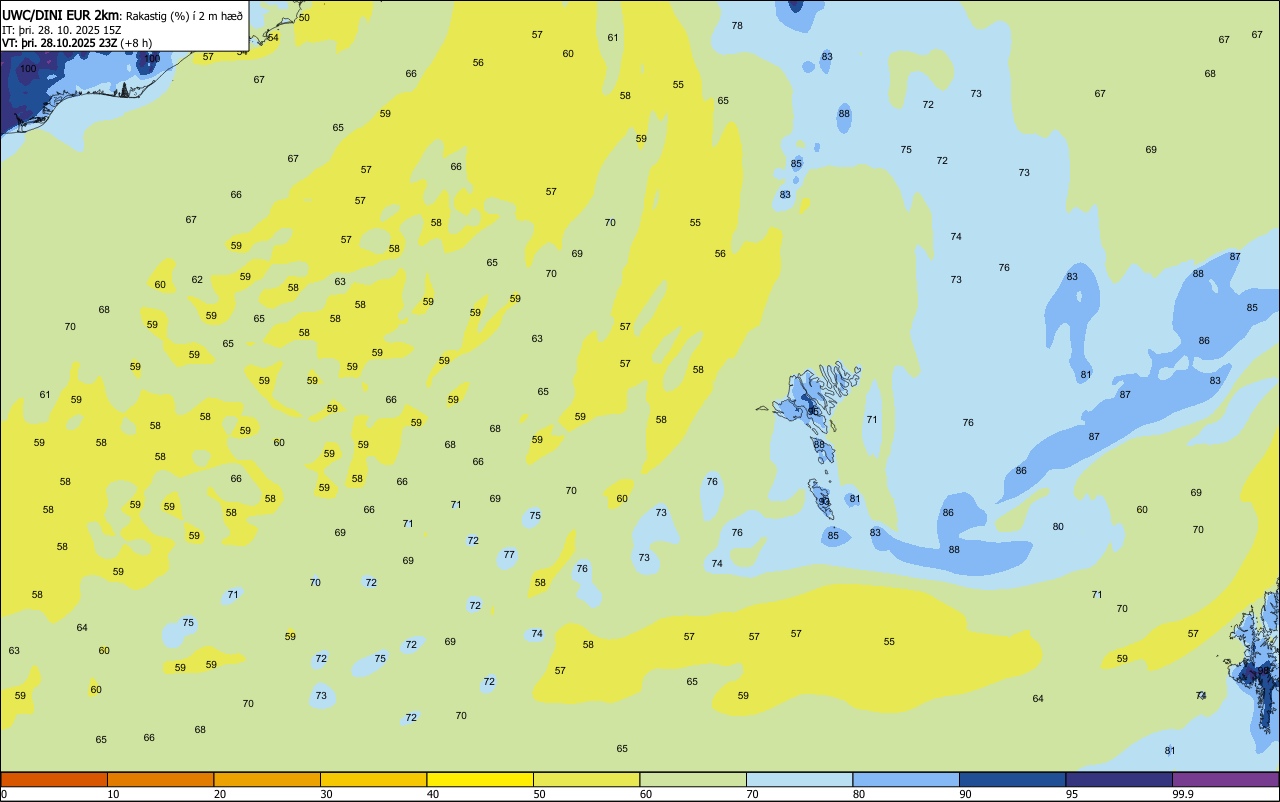Image resolution: width=1280 pixels, height=802 pixels.
Task: Click the orange 10–20 legend swatch
Action: [x=160, y=779]
